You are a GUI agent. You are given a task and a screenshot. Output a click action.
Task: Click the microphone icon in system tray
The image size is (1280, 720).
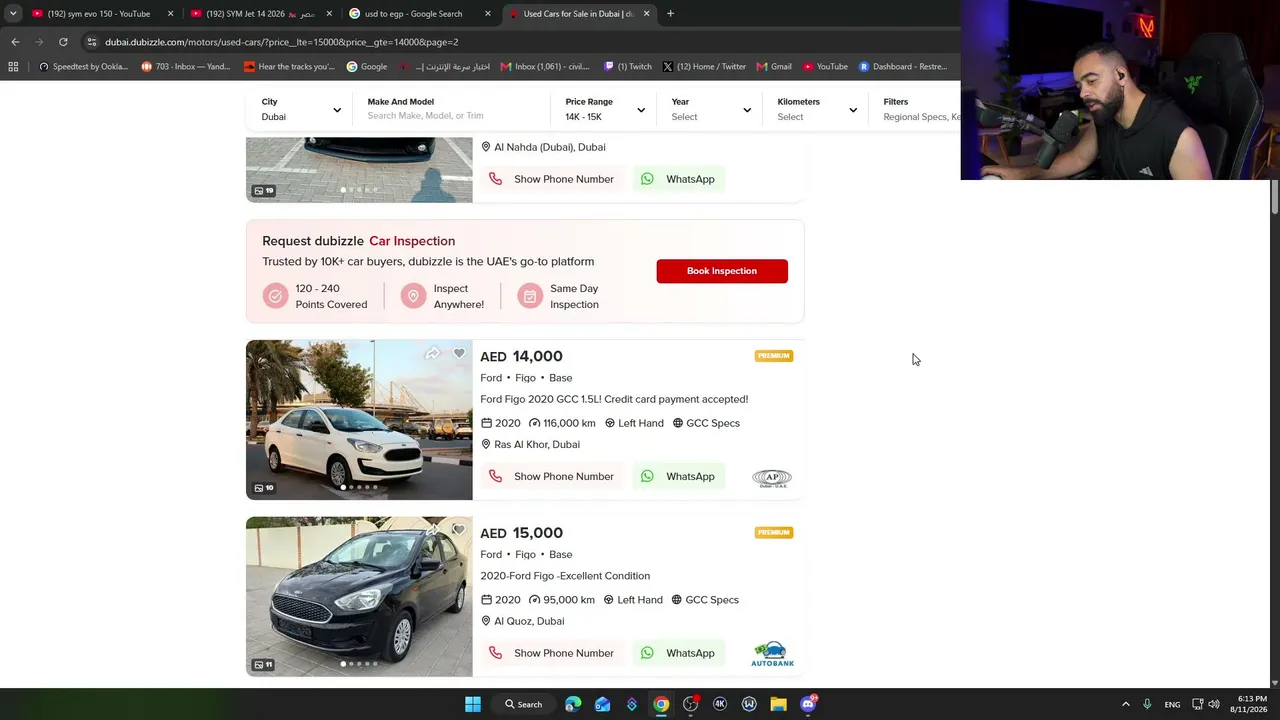click(x=1147, y=704)
